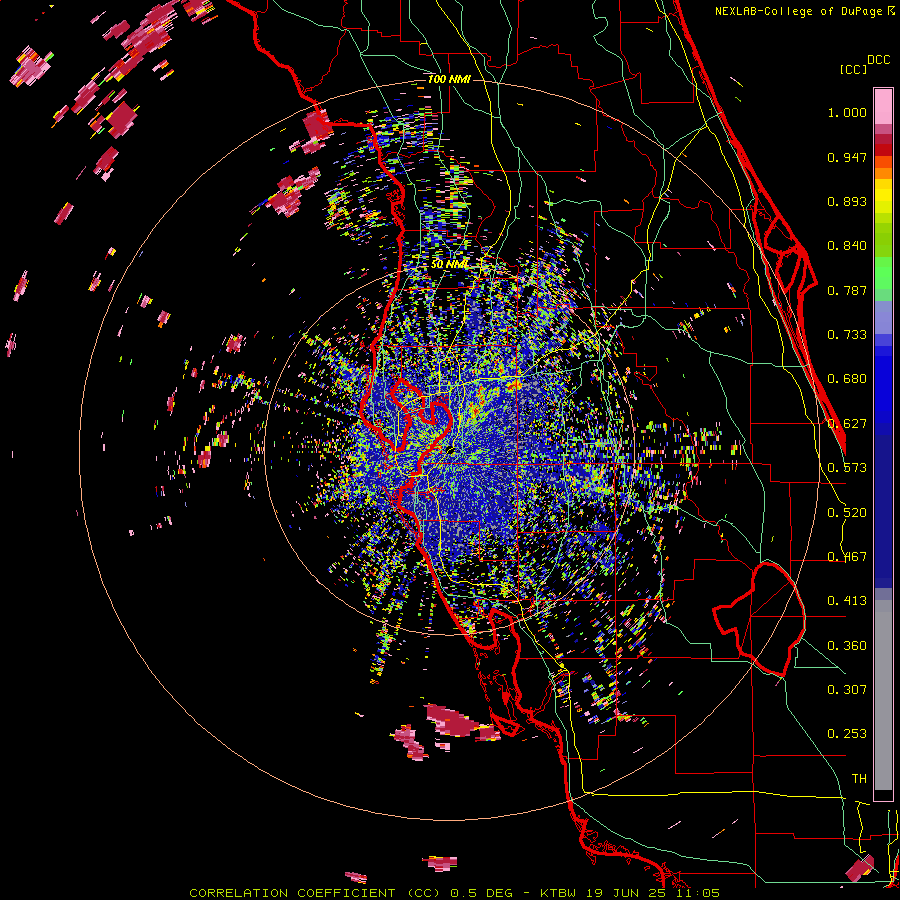The width and height of the screenshot is (900, 900).
Task: Click the 50 NMI range ring label
Action: [x=449, y=264]
